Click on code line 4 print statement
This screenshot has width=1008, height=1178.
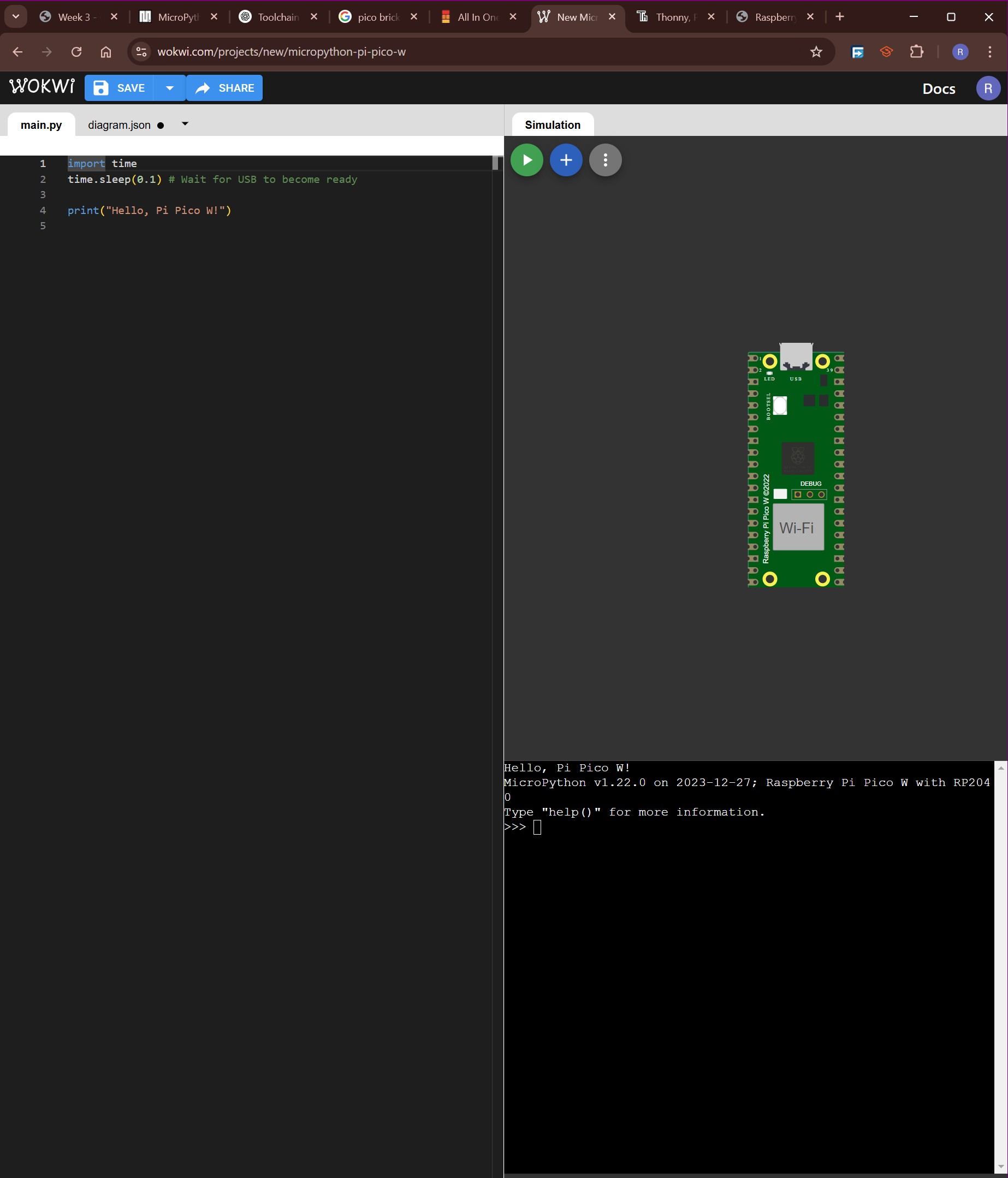point(149,211)
